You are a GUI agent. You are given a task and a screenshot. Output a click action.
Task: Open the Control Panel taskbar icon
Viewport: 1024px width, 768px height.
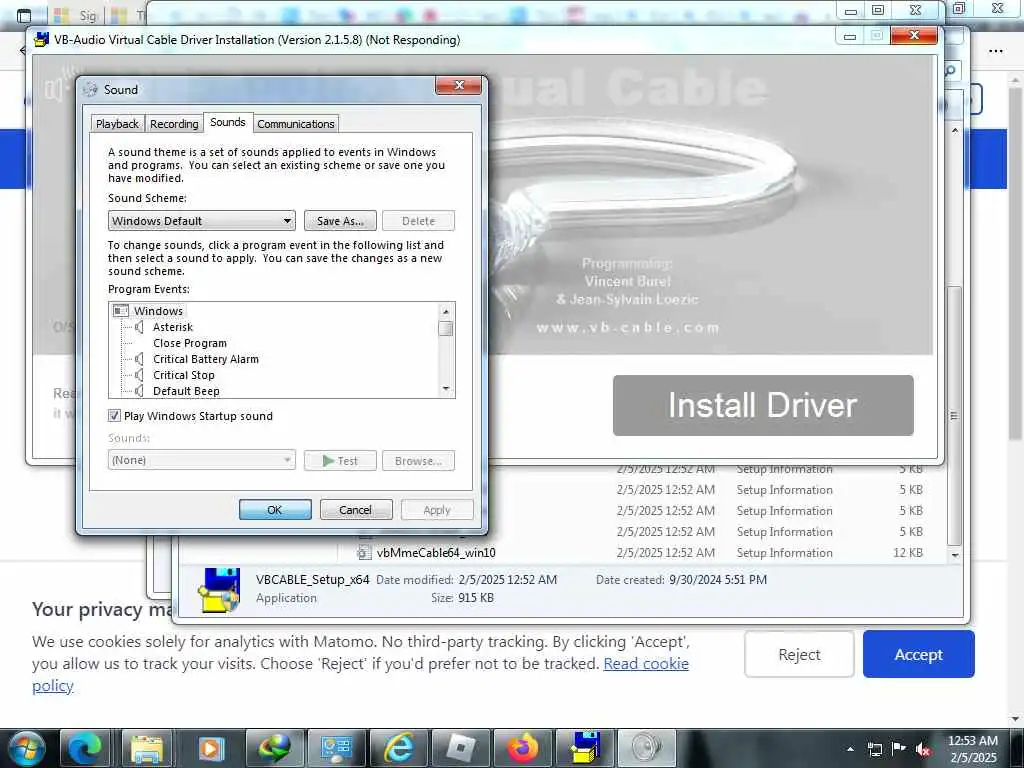[x=336, y=748]
